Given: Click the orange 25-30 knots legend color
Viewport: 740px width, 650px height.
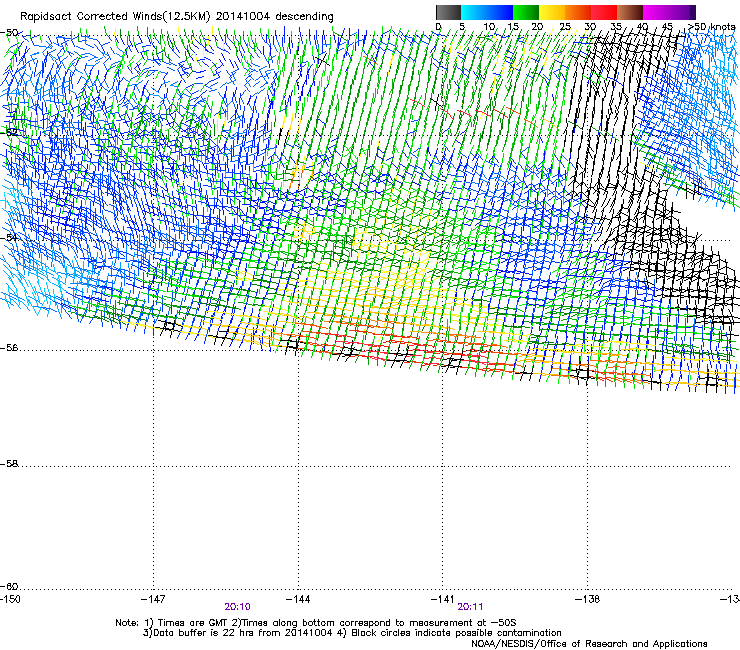Looking at the screenshot, I should pyautogui.click(x=578, y=12).
